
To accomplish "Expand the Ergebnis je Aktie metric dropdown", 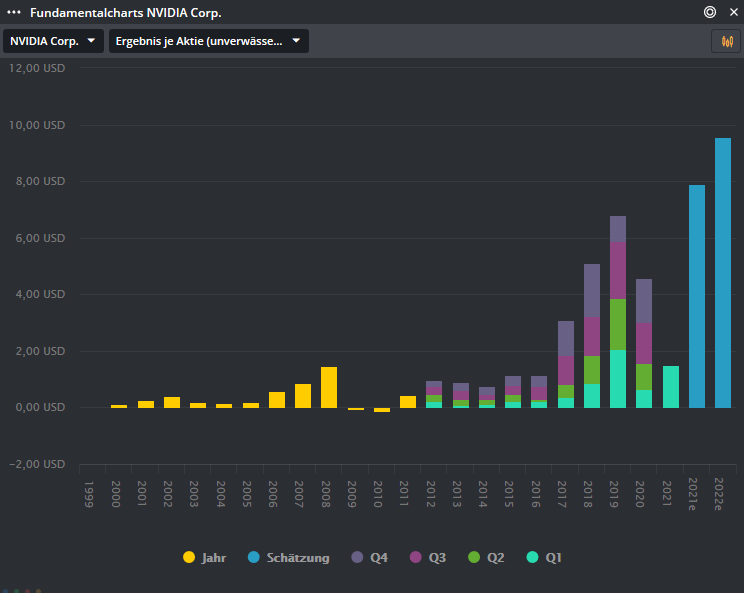I will (208, 41).
